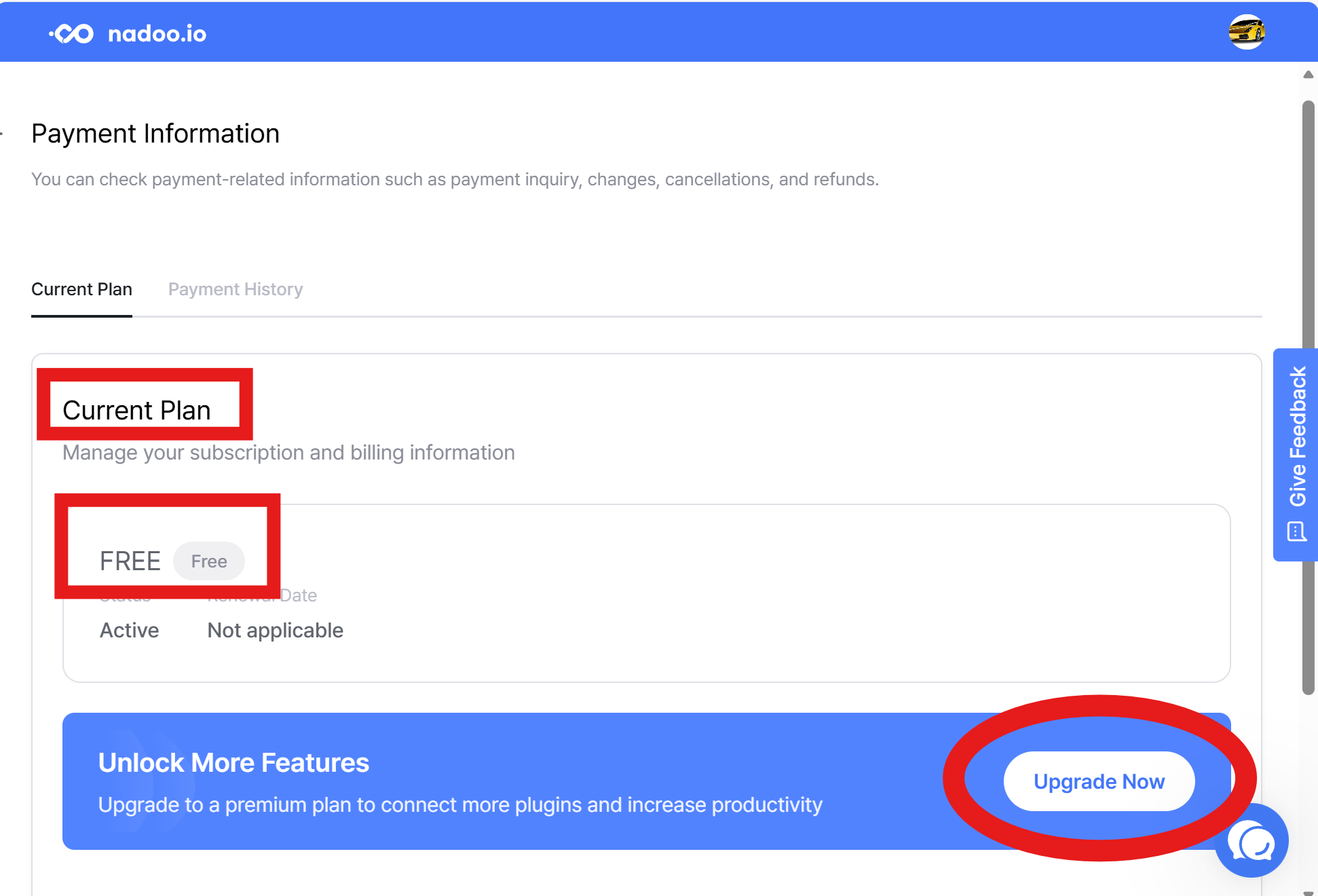Click the nadoo.io brand text
Viewport: 1318px width, 896px height.
[x=157, y=34]
